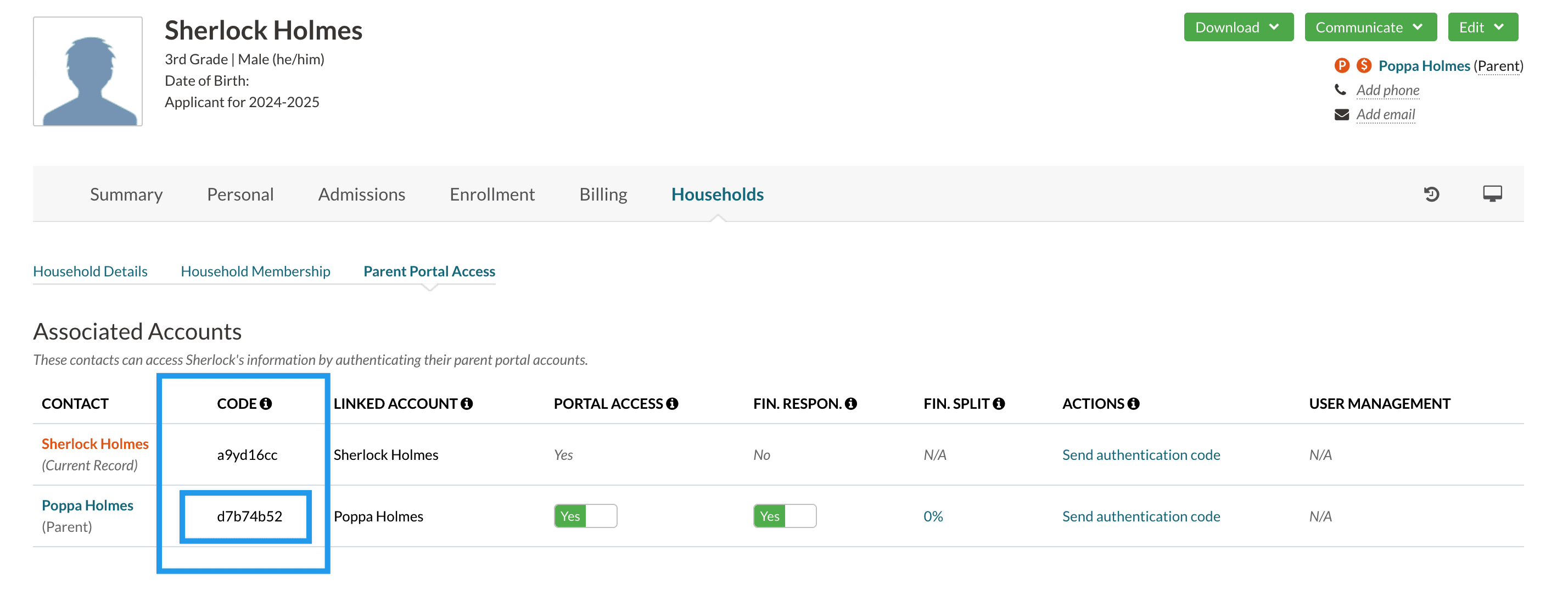Toggle Poppa Holmes financial responsibility switch
The height and width of the screenshot is (600, 1568).
[x=784, y=516]
